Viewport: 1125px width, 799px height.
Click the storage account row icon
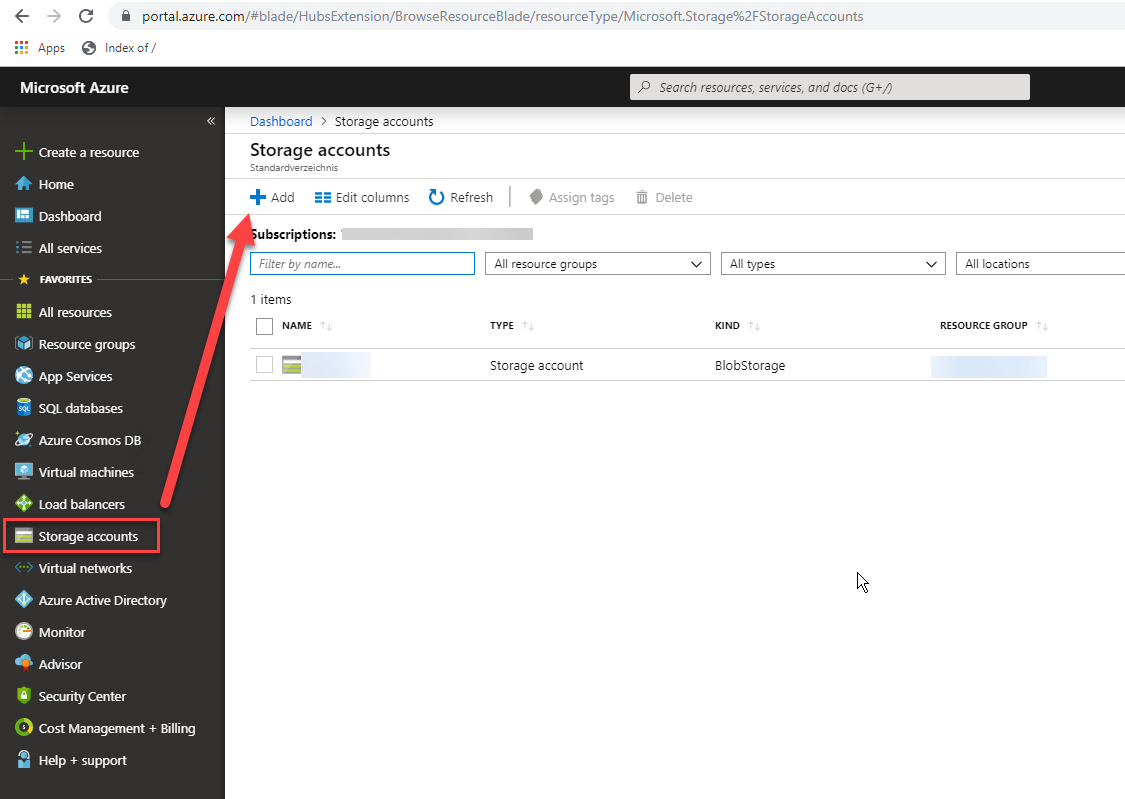tap(291, 365)
